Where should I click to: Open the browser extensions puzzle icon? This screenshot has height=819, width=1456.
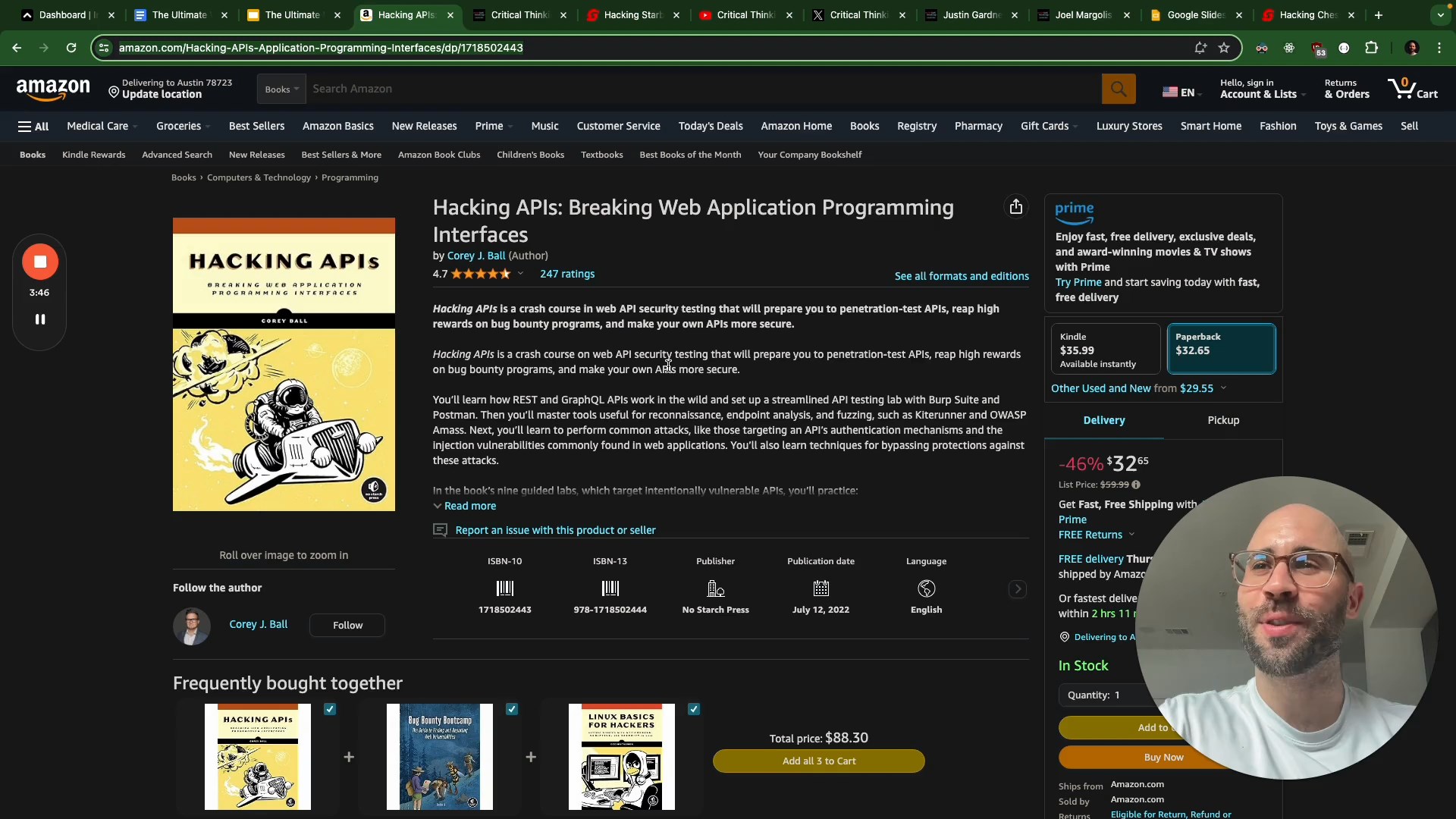coord(1371,48)
